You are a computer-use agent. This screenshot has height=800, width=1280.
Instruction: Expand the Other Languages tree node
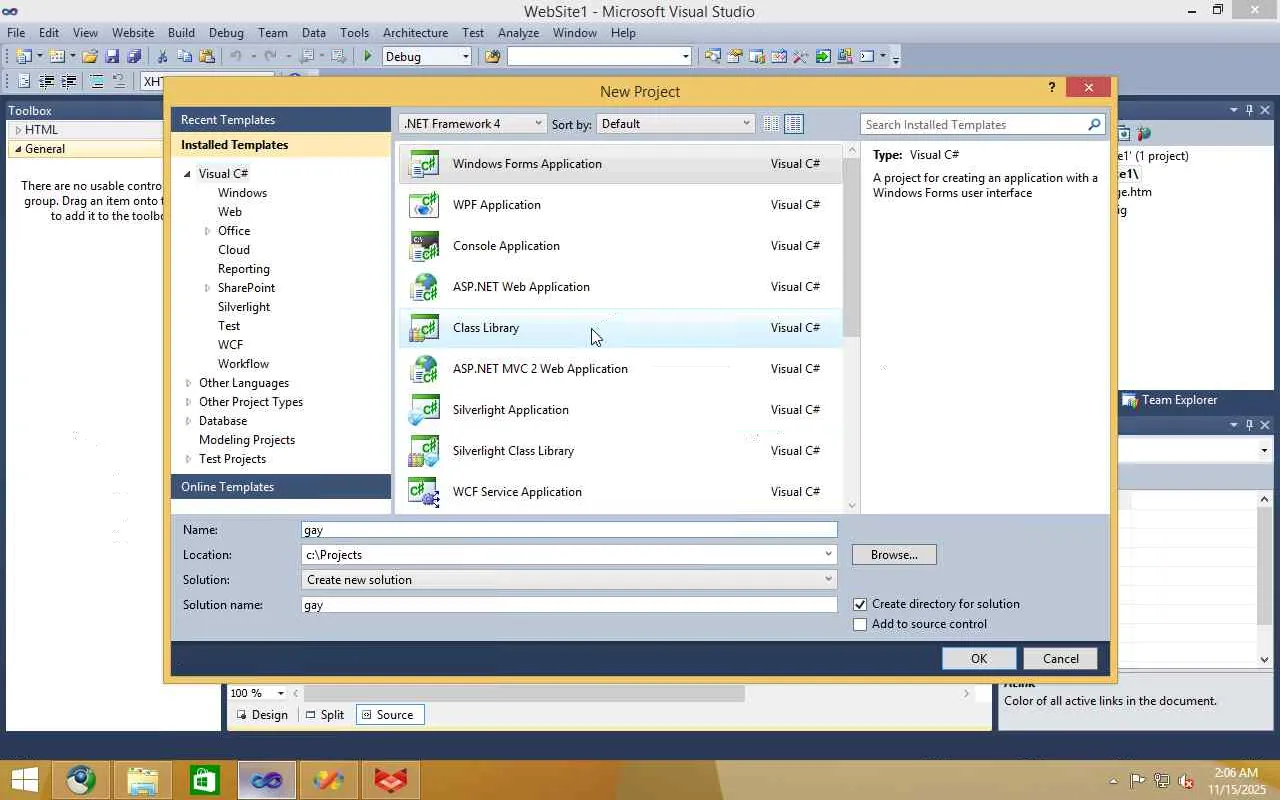click(x=189, y=383)
